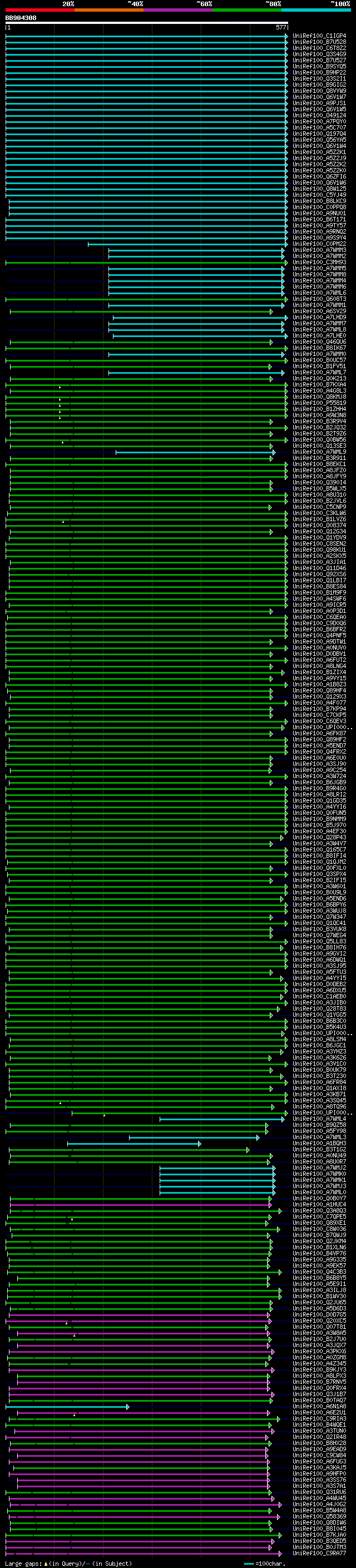Select hit UniRef100_Q608T3
Screen dimensions: 356x1568
click(x=319, y=299)
